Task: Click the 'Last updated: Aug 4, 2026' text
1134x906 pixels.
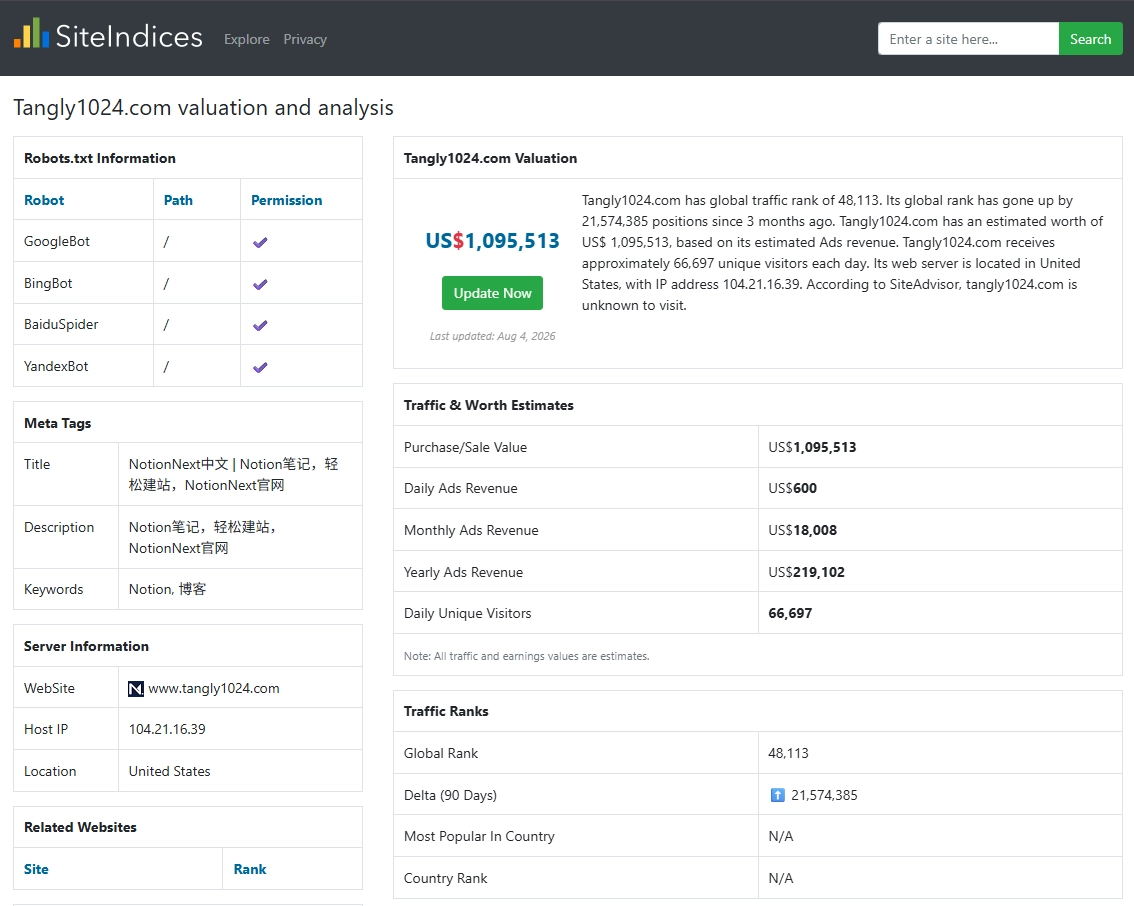Action: point(493,336)
